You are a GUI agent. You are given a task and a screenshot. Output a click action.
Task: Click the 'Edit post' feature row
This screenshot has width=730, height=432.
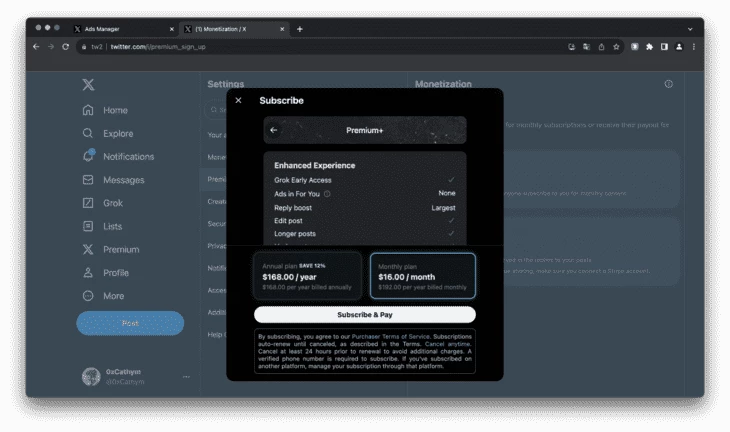pyautogui.click(x=365, y=221)
